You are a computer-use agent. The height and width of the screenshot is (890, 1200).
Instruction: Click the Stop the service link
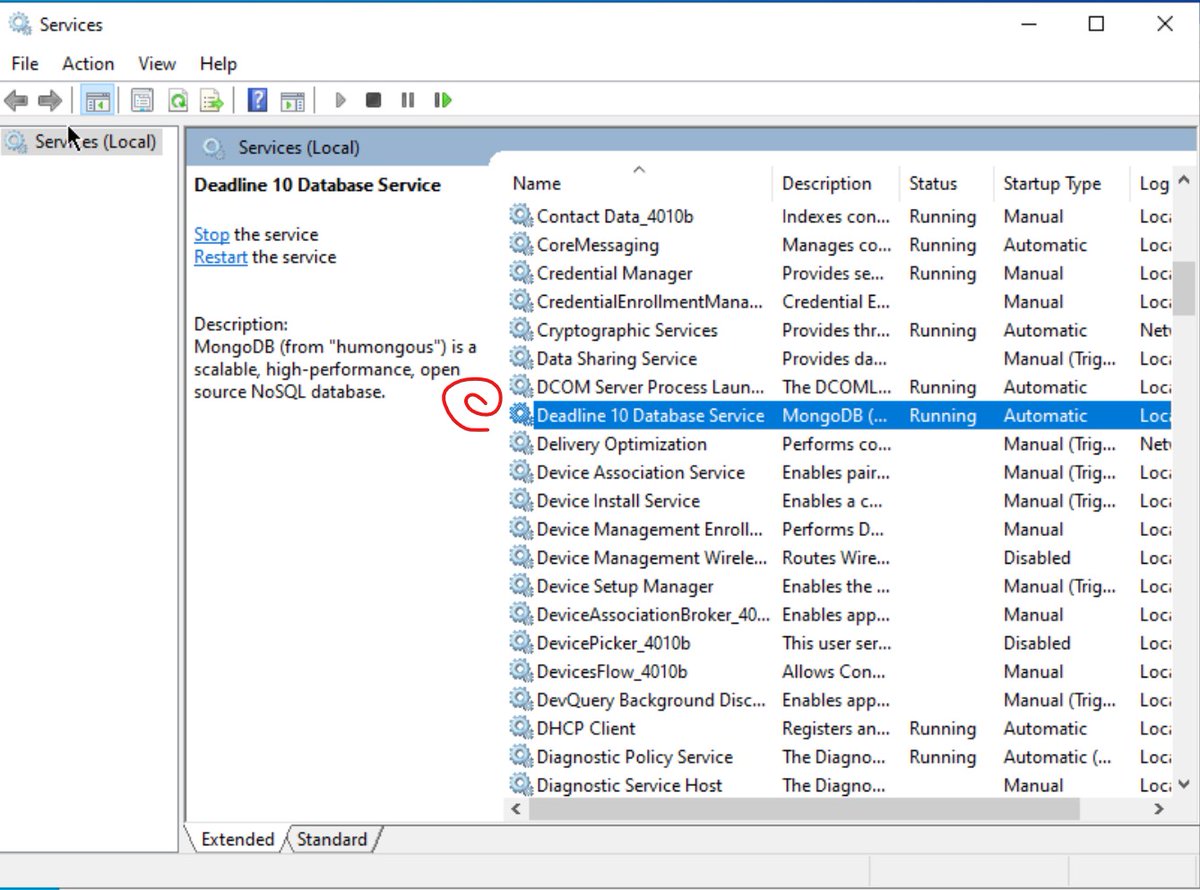(x=211, y=234)
